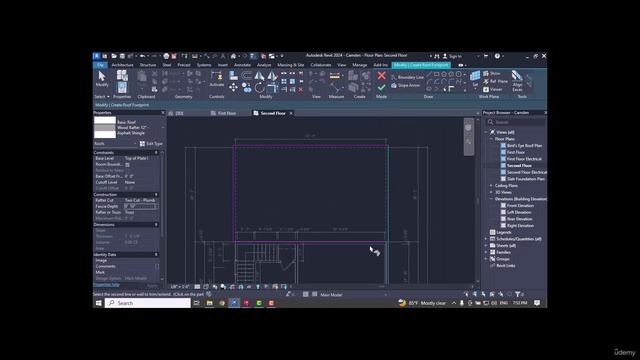Screen dimensions: 640x360
Task: Collapse the Constraints section
Action: coord(156,153)
